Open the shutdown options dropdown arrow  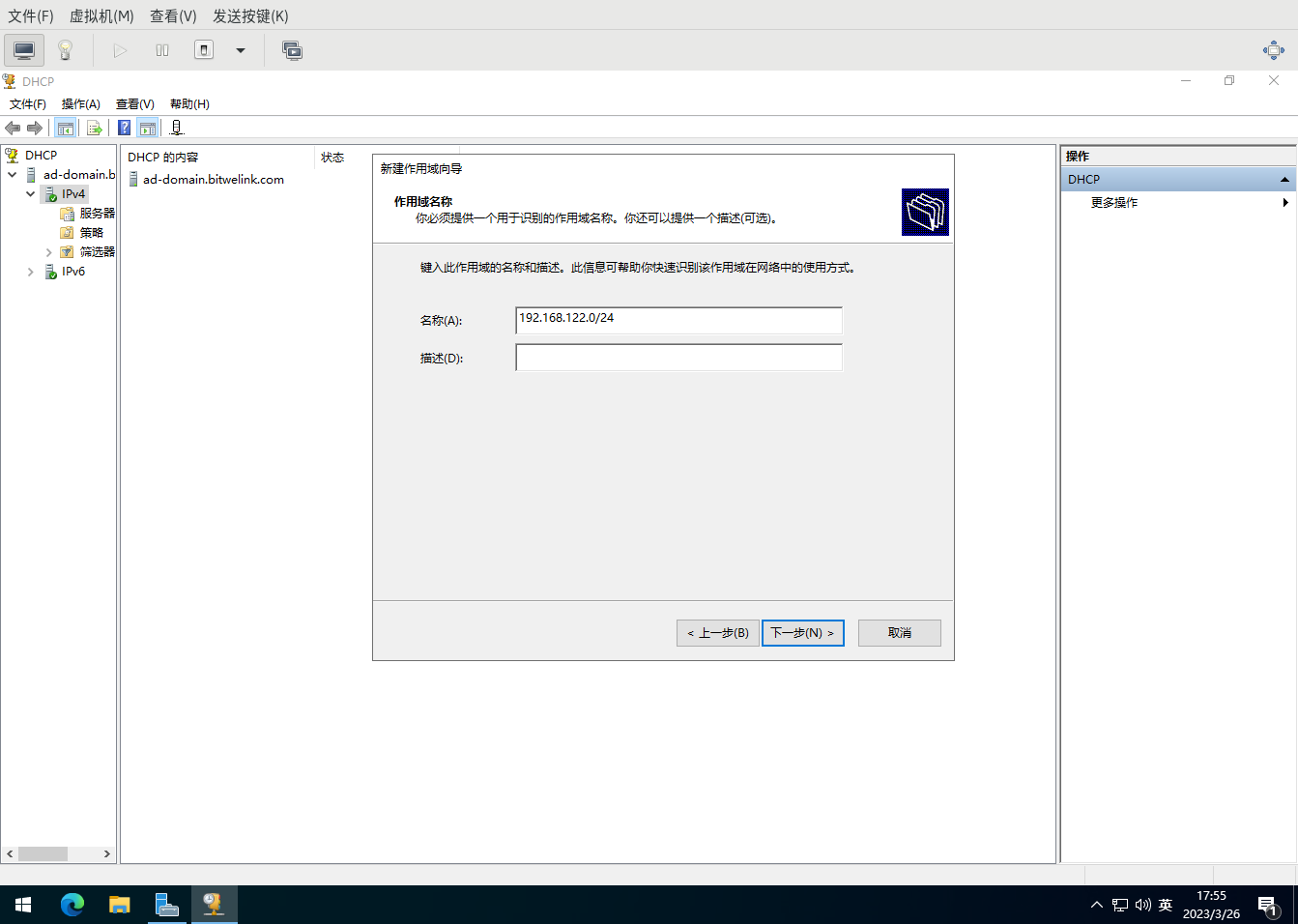[x=241, y=50]
